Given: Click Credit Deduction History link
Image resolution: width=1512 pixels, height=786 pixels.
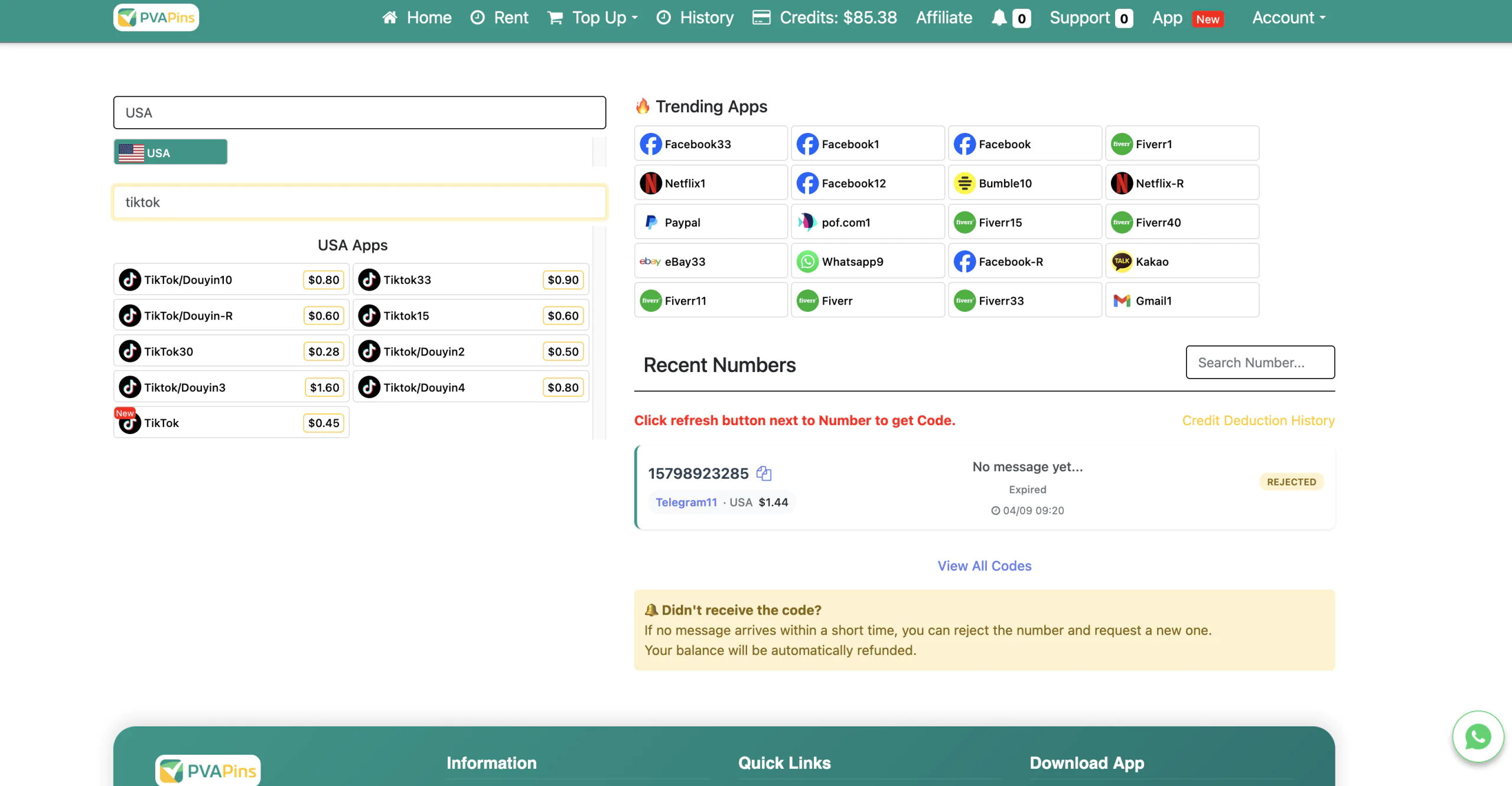Looking at the screenshot, I should (x=1259, y=420).
